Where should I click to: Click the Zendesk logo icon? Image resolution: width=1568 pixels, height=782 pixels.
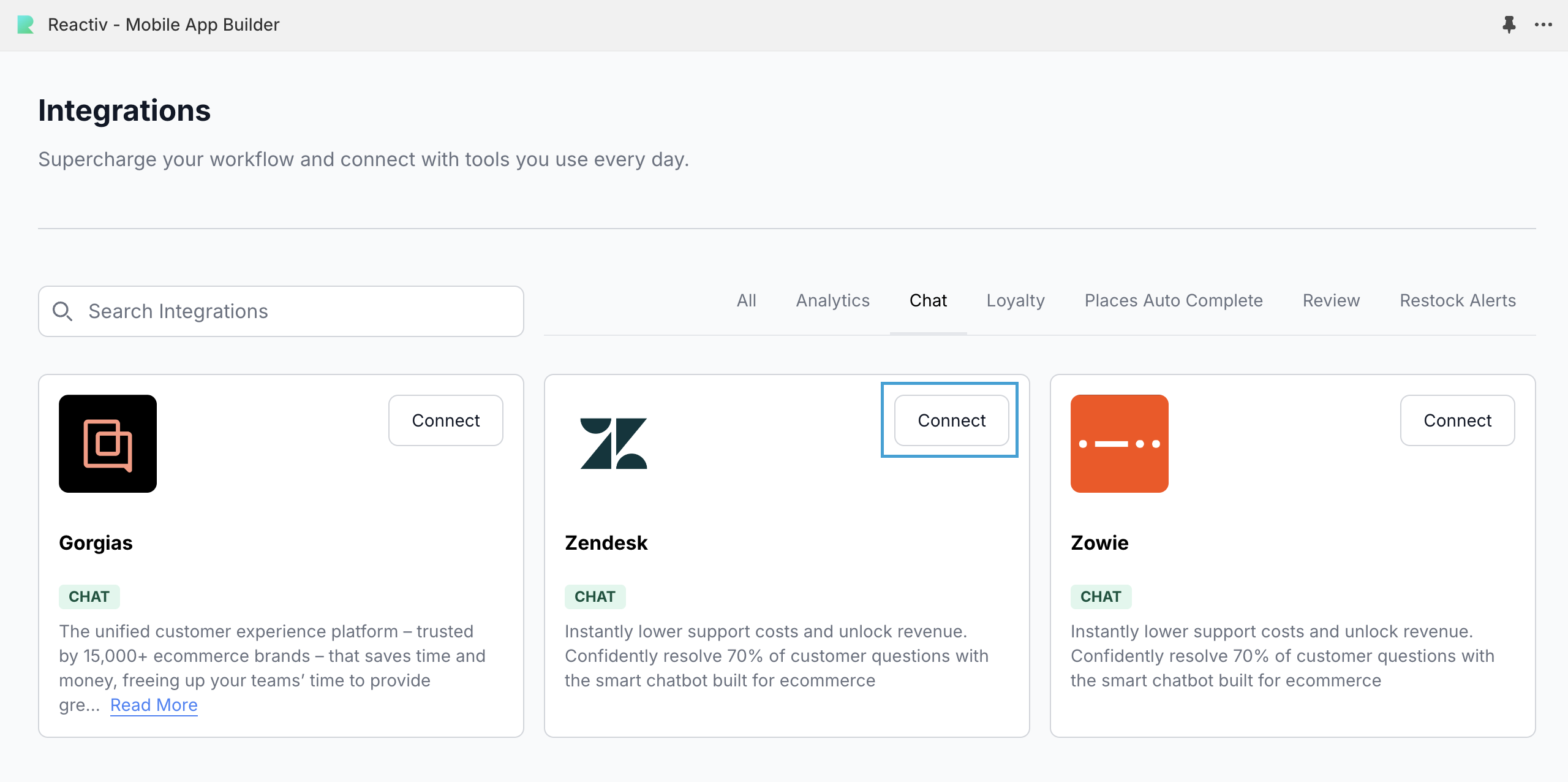point(614,444)
